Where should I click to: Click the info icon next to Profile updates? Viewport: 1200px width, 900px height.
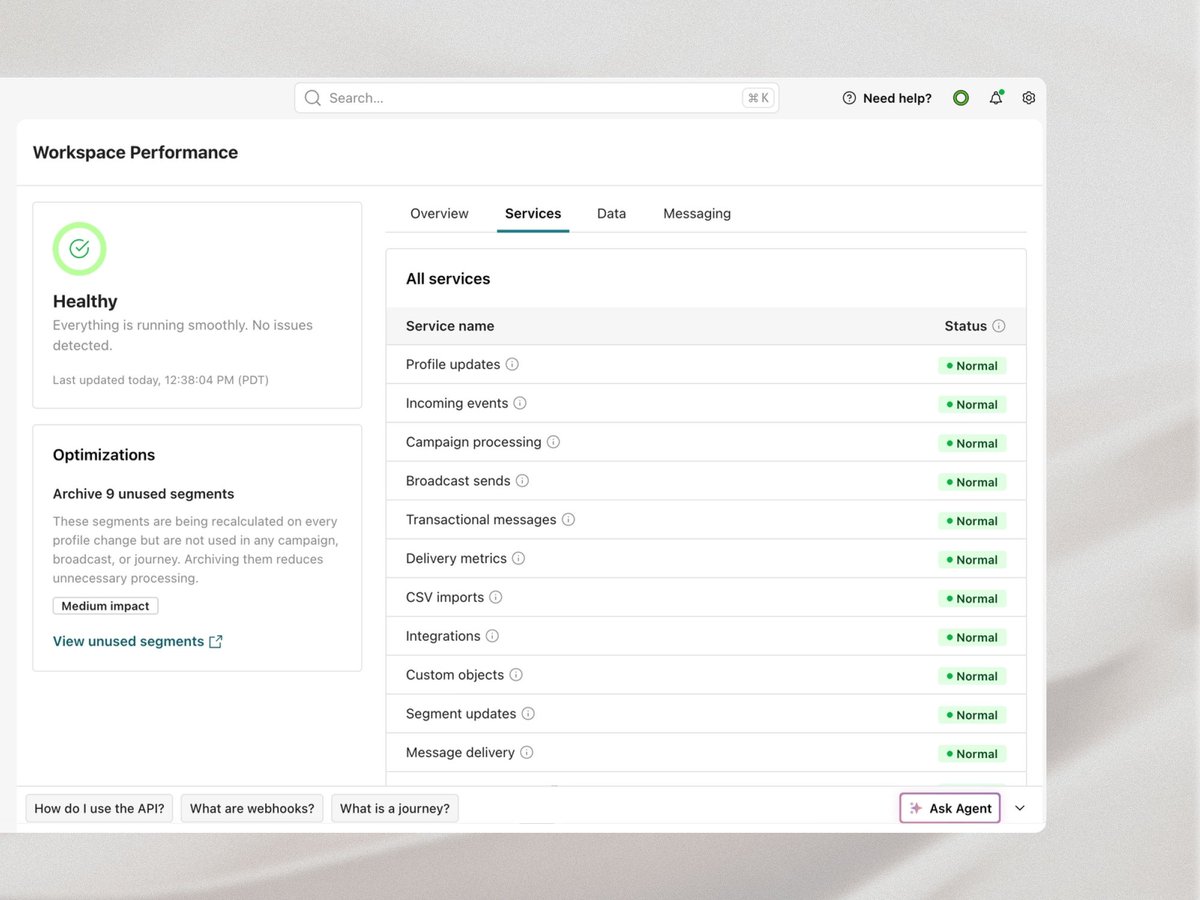512,364
